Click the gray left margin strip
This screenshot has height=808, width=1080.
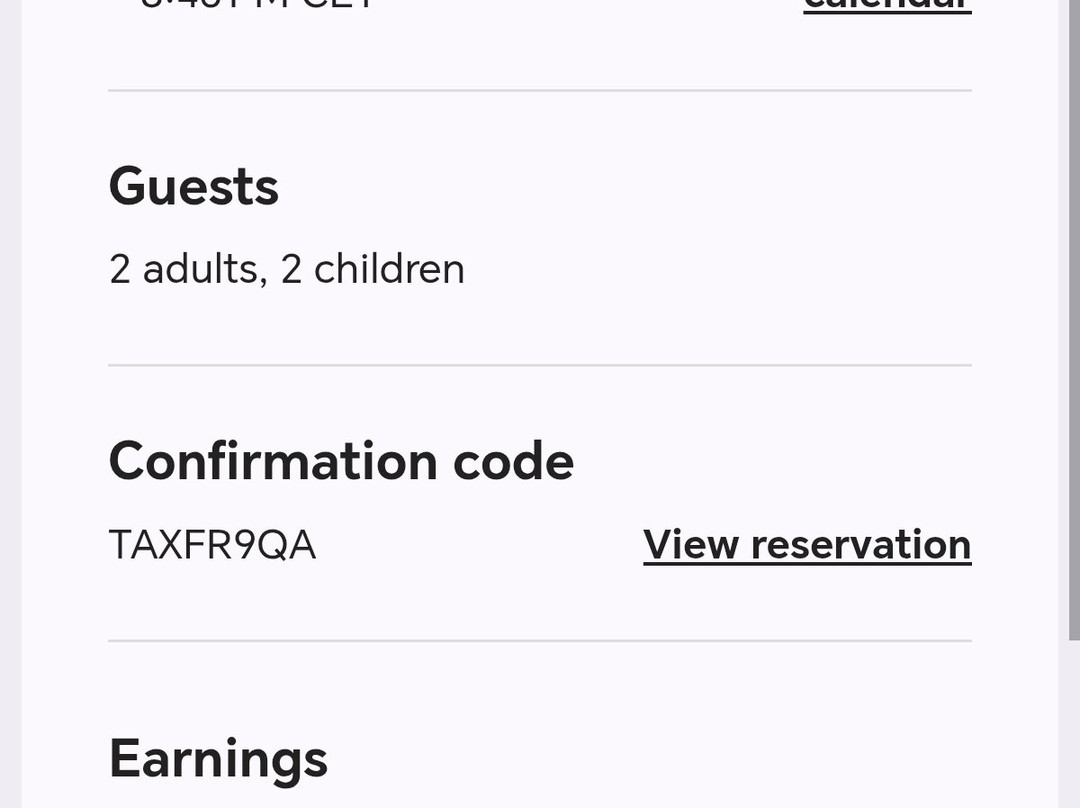pyautogui.click(x=10, y=400)
